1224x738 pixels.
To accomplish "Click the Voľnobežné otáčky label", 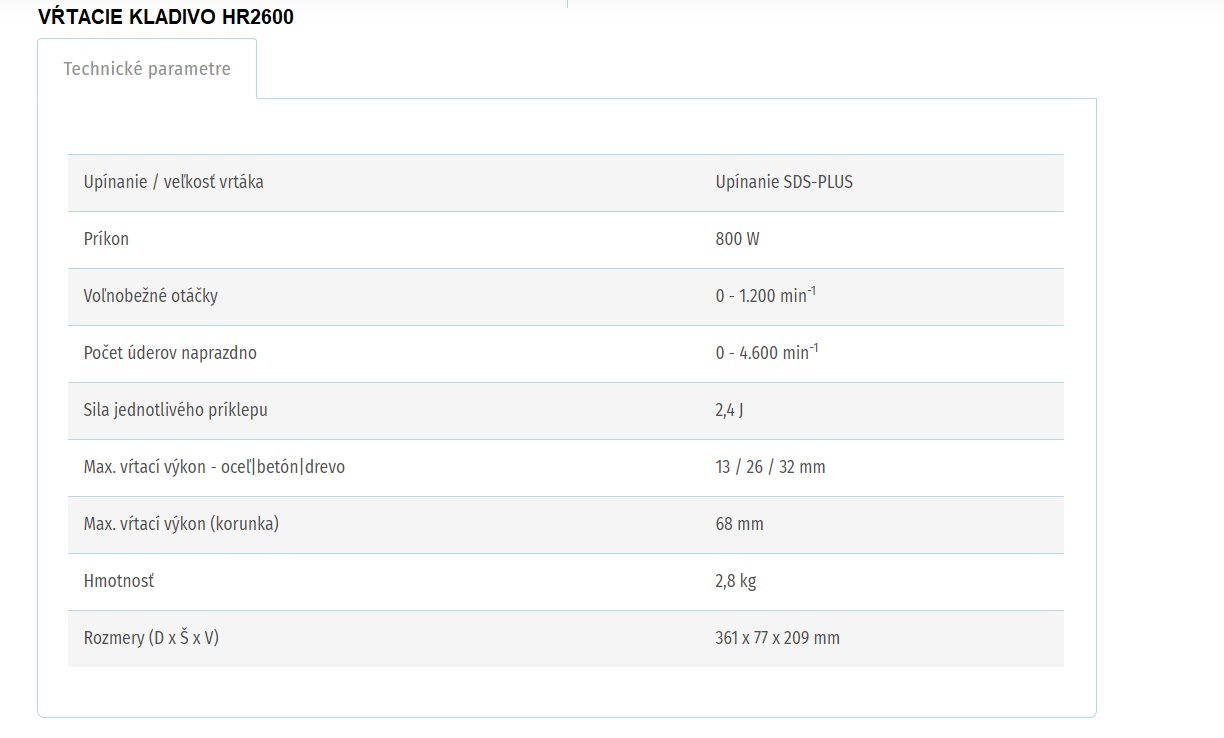I will (x=151, y=296).
